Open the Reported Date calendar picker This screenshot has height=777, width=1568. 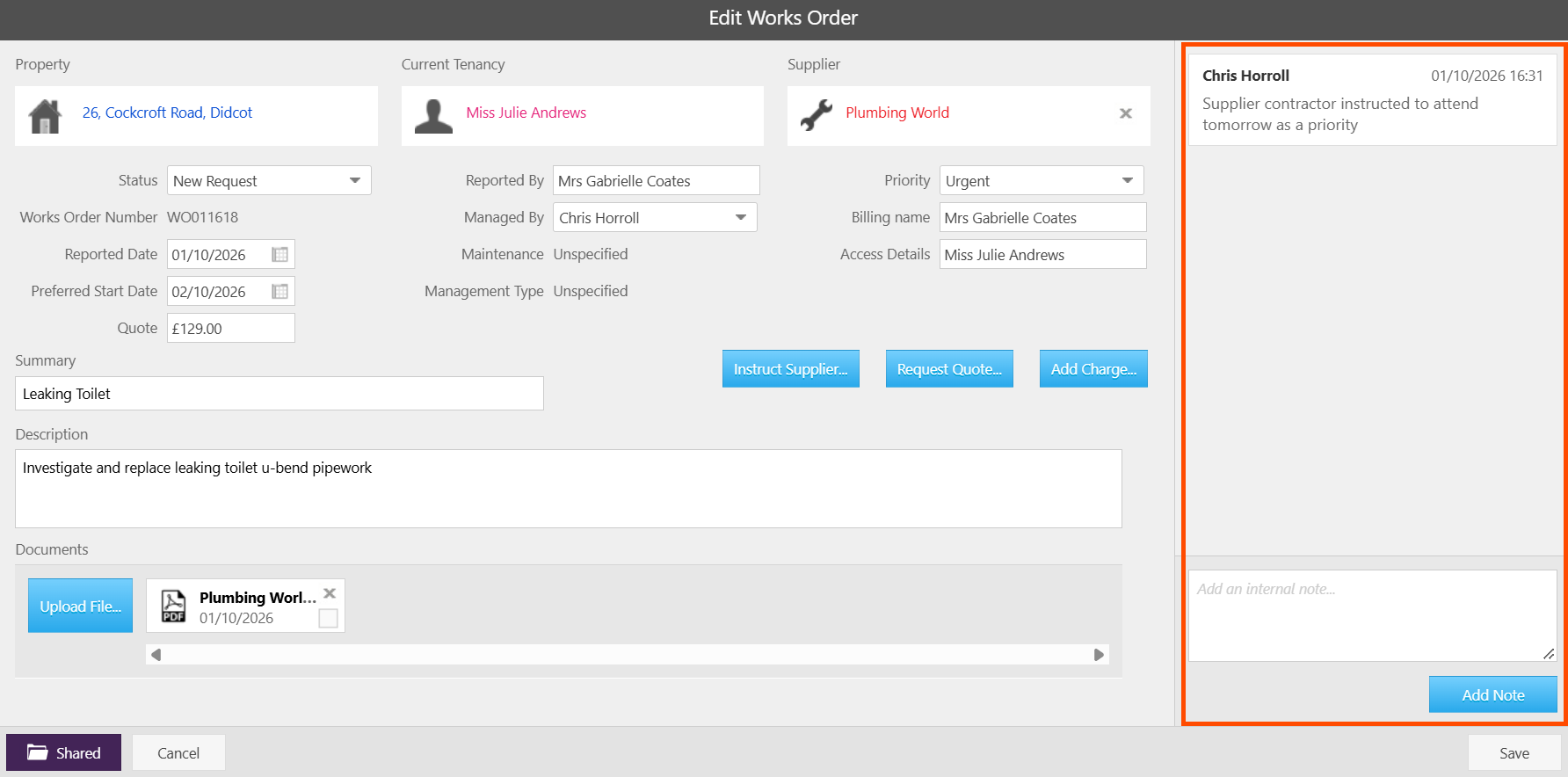tap(280, 255)
